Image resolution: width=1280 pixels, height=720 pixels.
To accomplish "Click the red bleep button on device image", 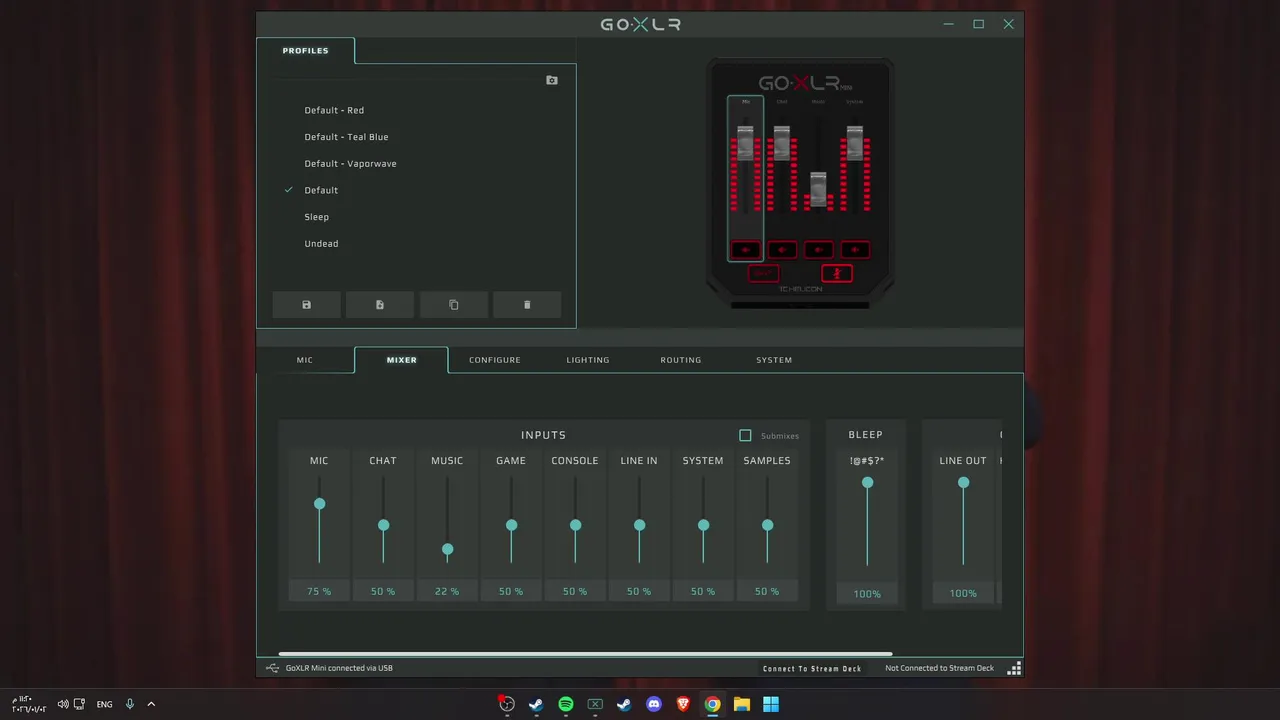I will click(764, 273).
